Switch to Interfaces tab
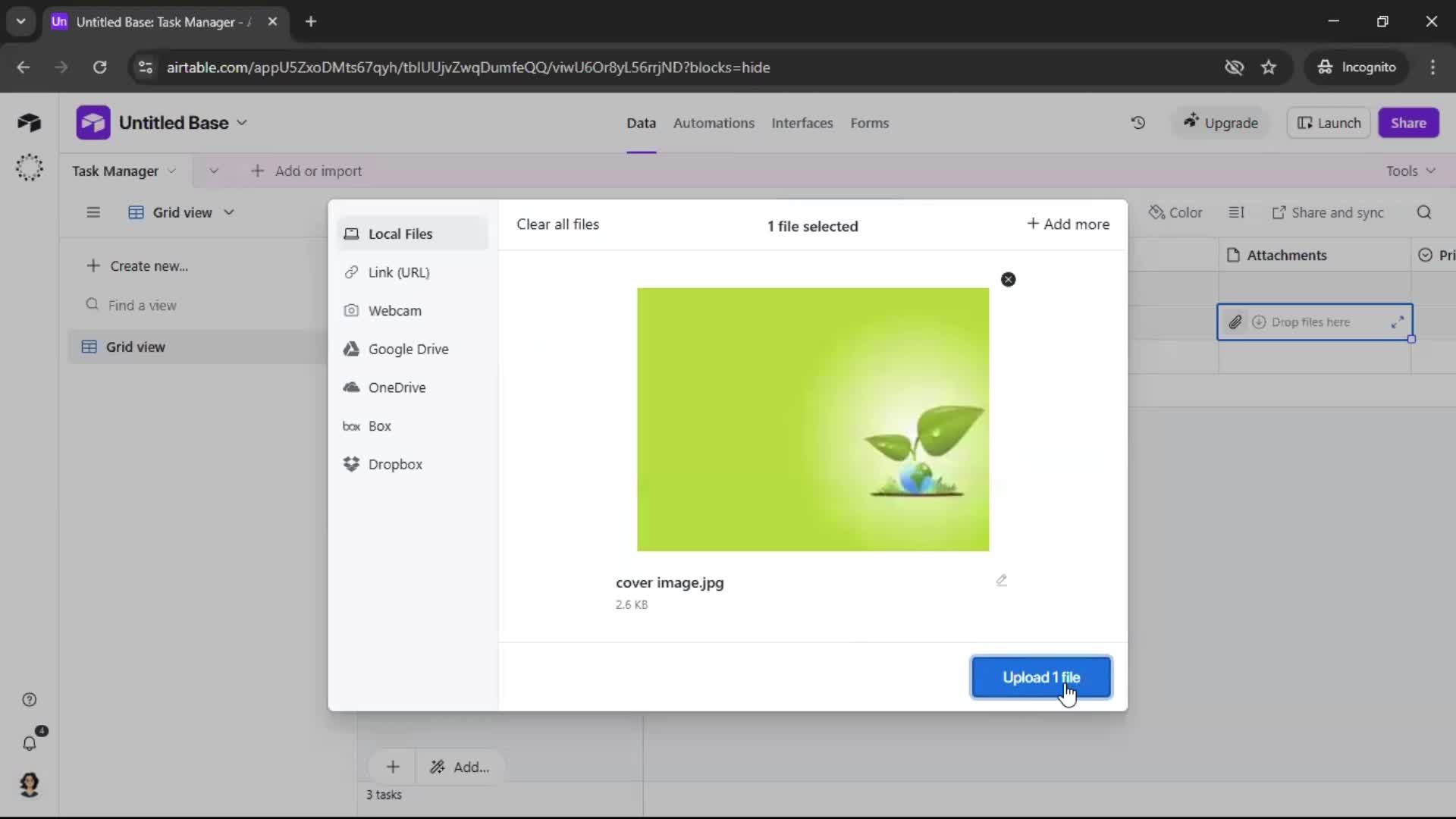1456x819 pixels. tap(802, 123)
